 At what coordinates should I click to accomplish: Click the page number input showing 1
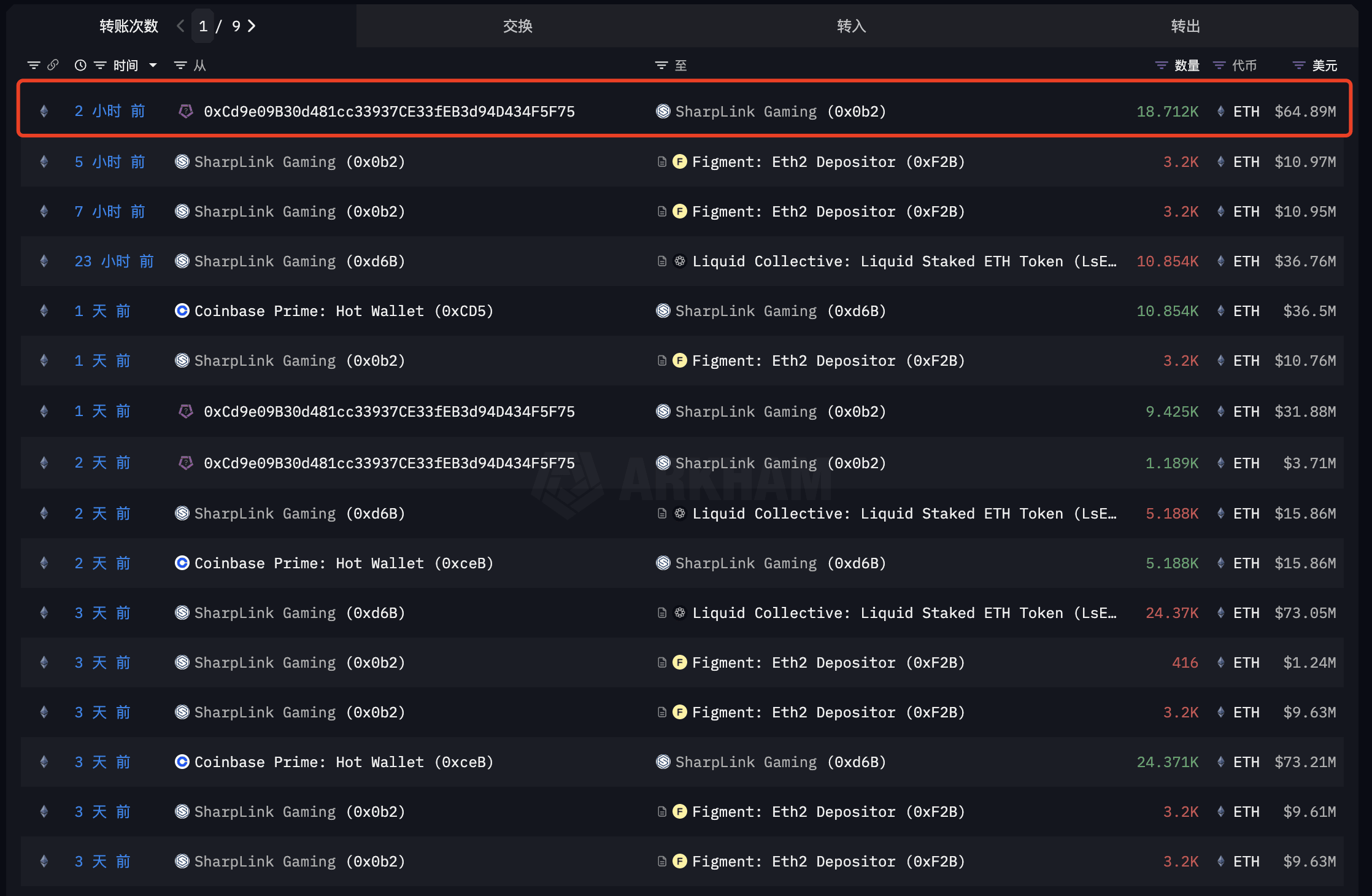[202, 26]
